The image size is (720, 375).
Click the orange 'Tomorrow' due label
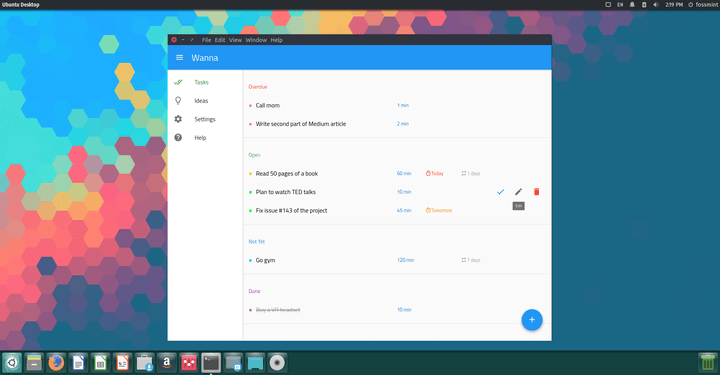pyautogui.click(x=439, y=211)
